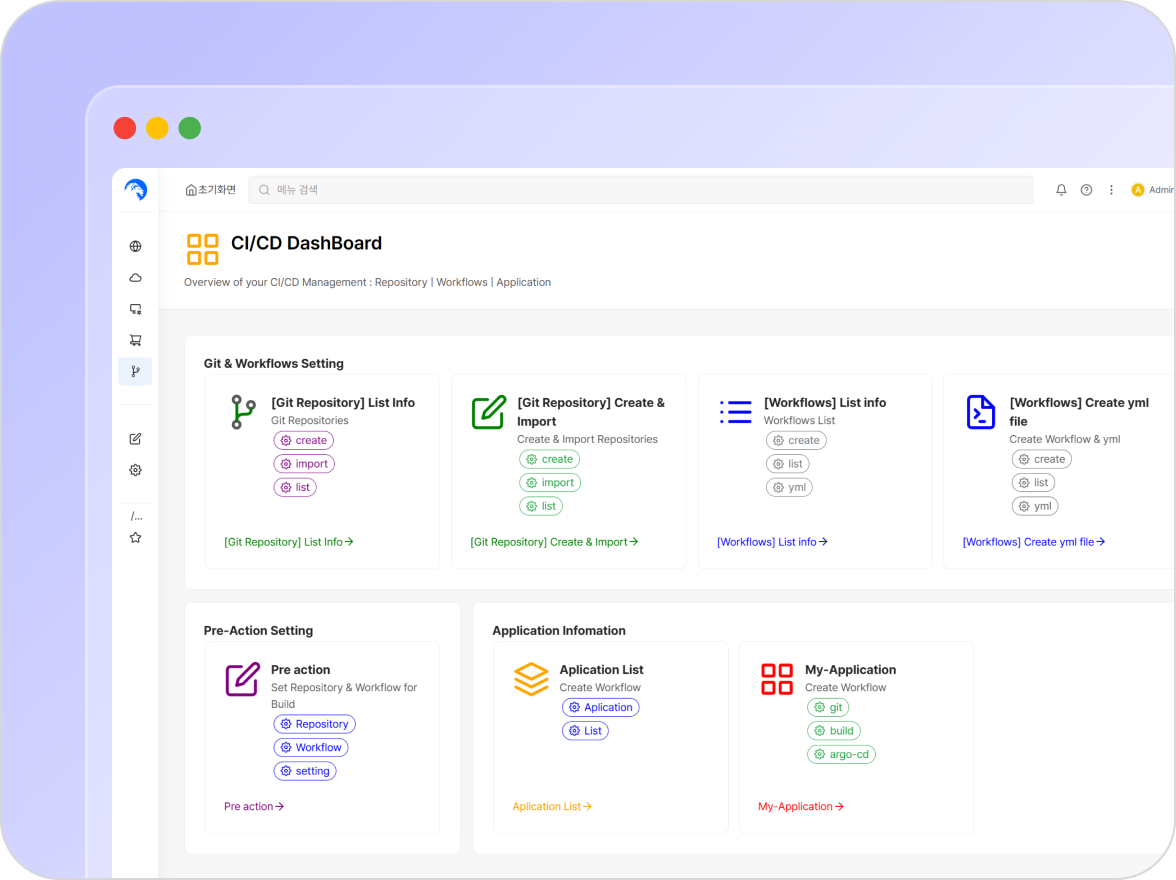
Task: Open the three-dot more options menu
Action: coord(1111,190)
